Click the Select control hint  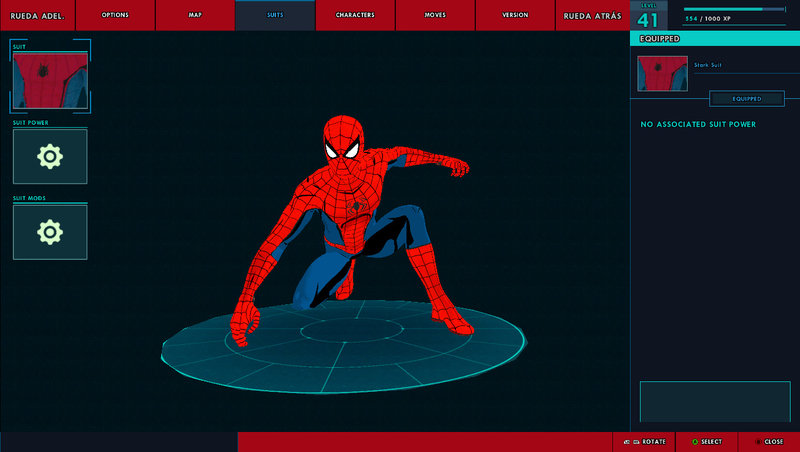pos(707,442)
